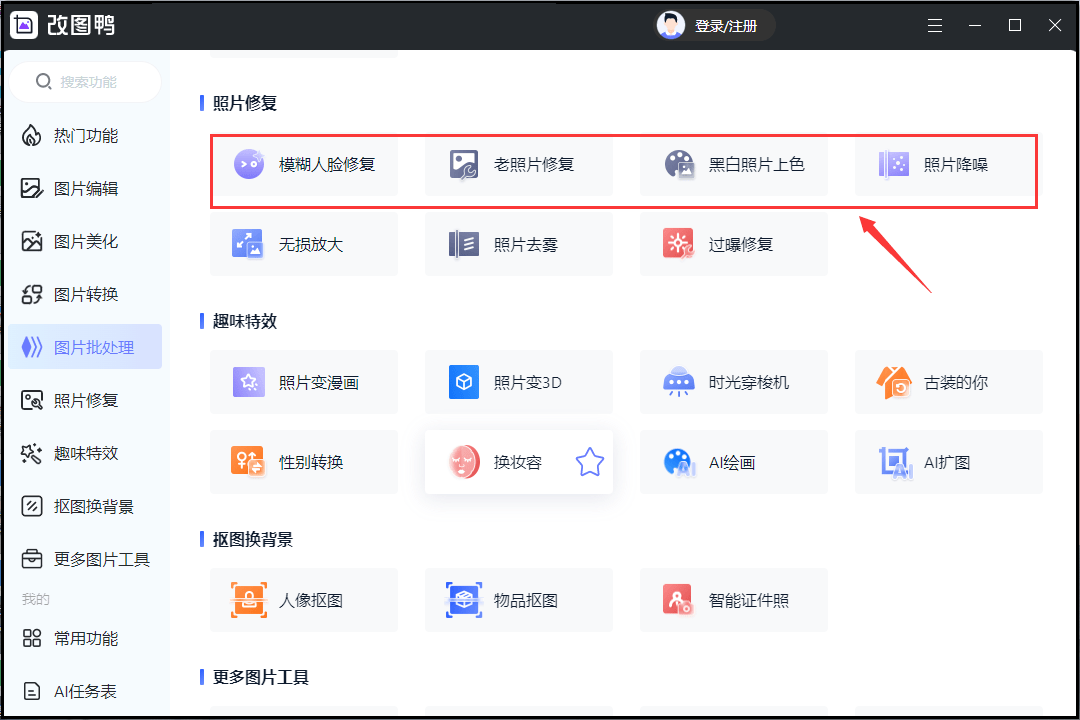Open 性别转换 gender swap tool

click(304, 462)
